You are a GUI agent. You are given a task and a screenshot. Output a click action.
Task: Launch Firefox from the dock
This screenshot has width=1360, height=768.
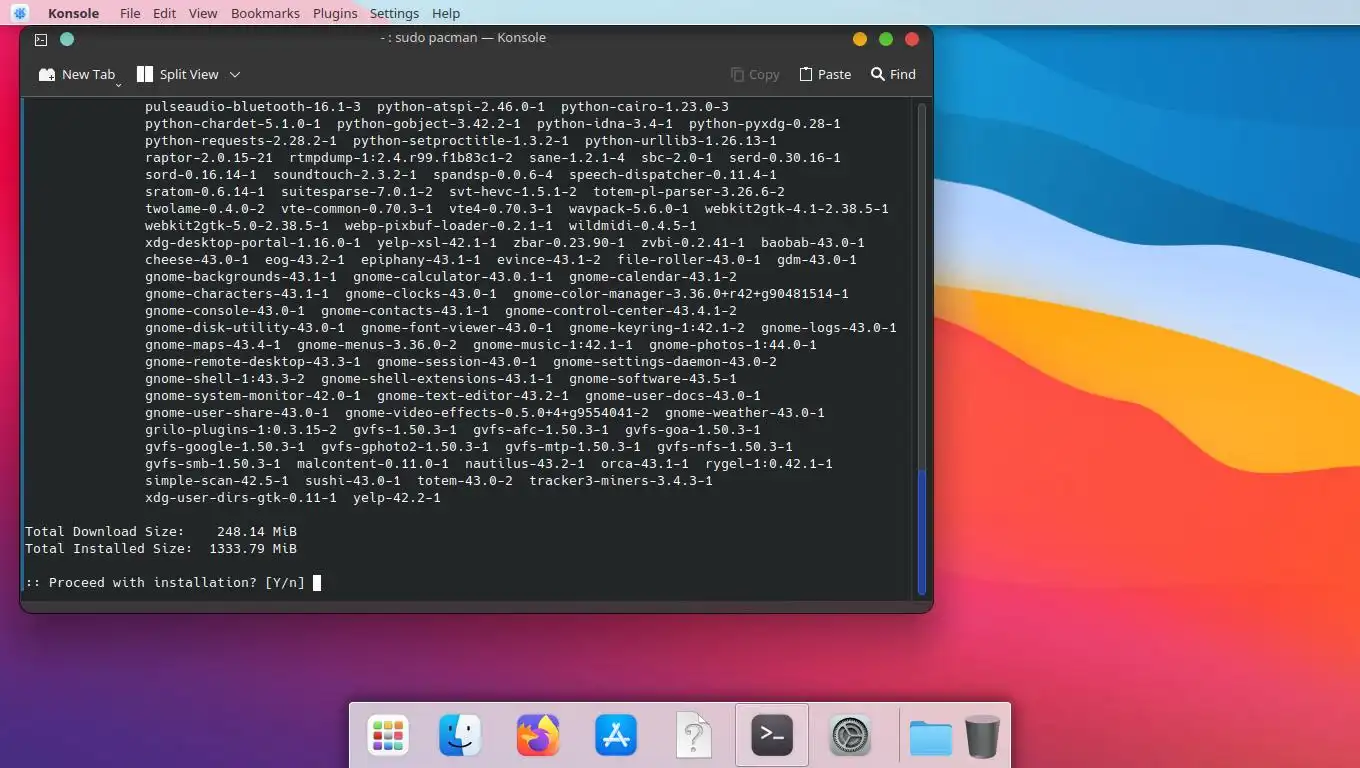[538, 736]
